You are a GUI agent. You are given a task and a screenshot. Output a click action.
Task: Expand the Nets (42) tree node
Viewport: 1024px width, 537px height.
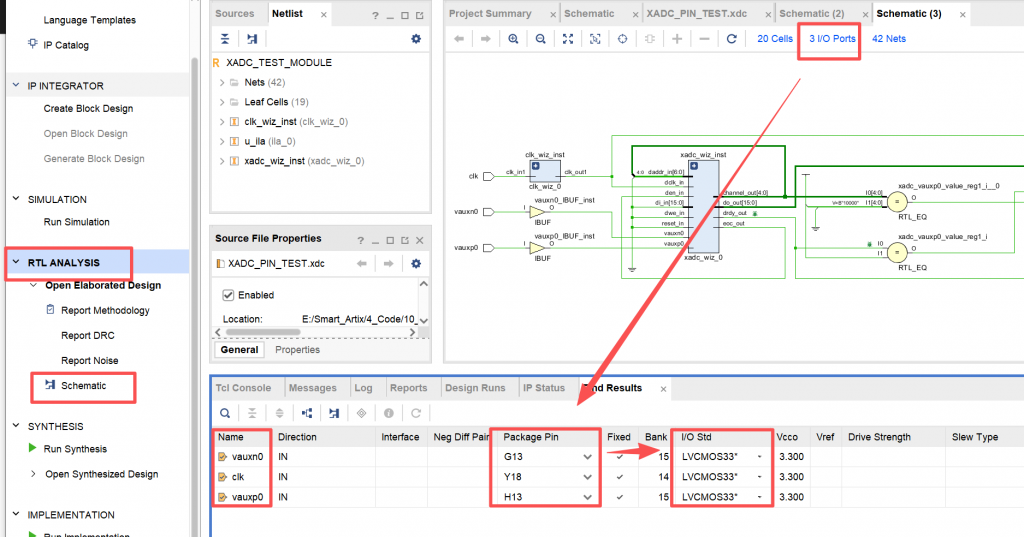tap(222, 82)
